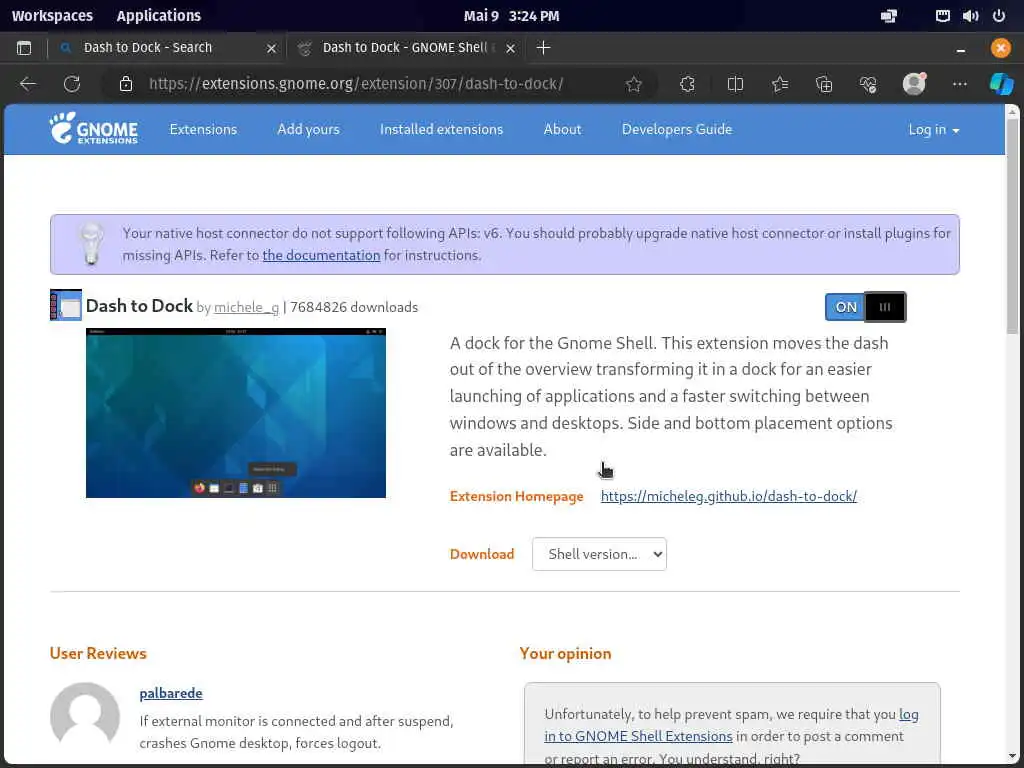Open the browser extensions puzzle icon
This screenshot has width=1024, height=768.
pos(687,84)
